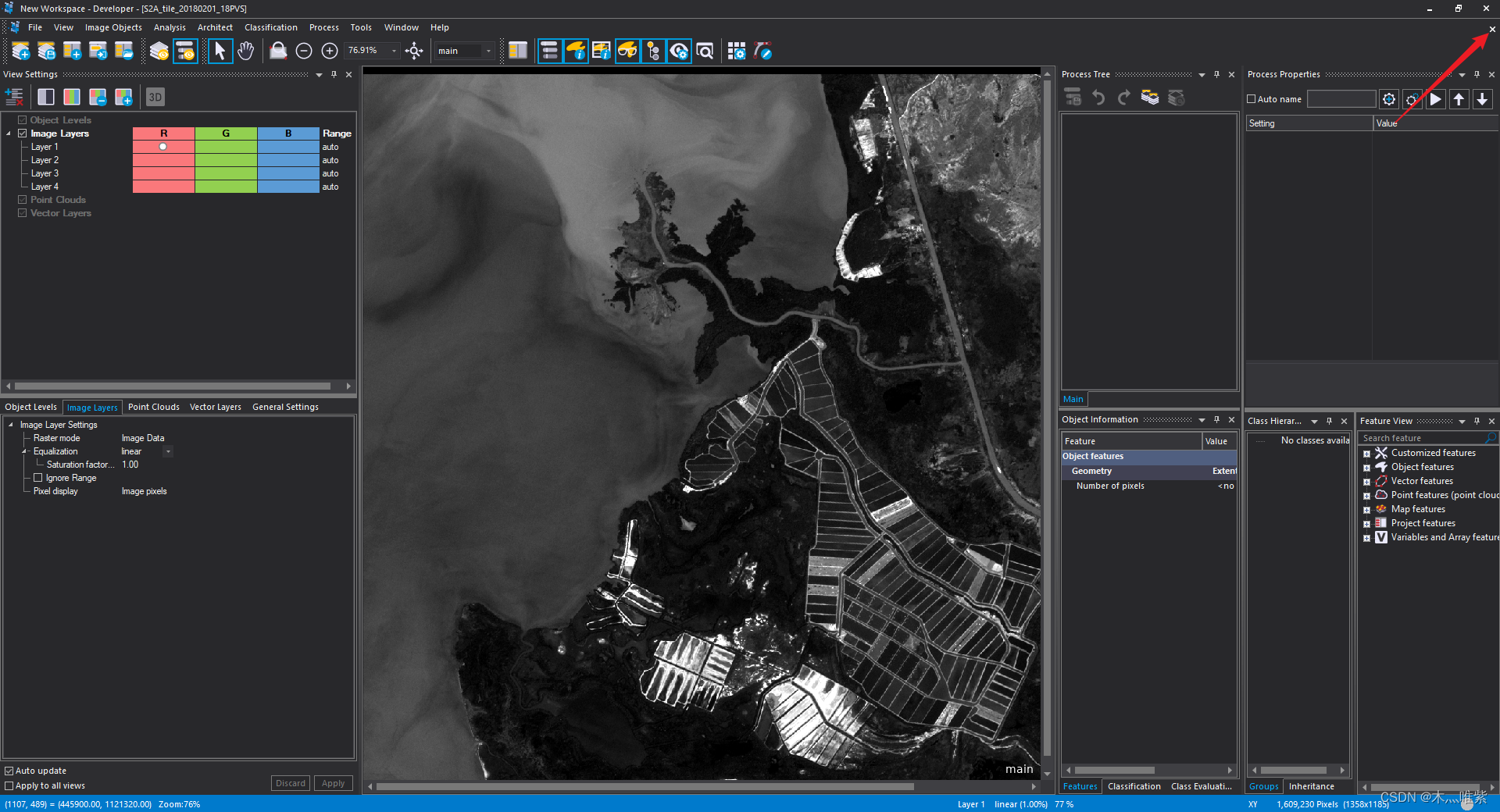This screenshot has height=812, width=1500.
Task: Open the Equalization linear dropdown
Action: click(x=168, y=451)
